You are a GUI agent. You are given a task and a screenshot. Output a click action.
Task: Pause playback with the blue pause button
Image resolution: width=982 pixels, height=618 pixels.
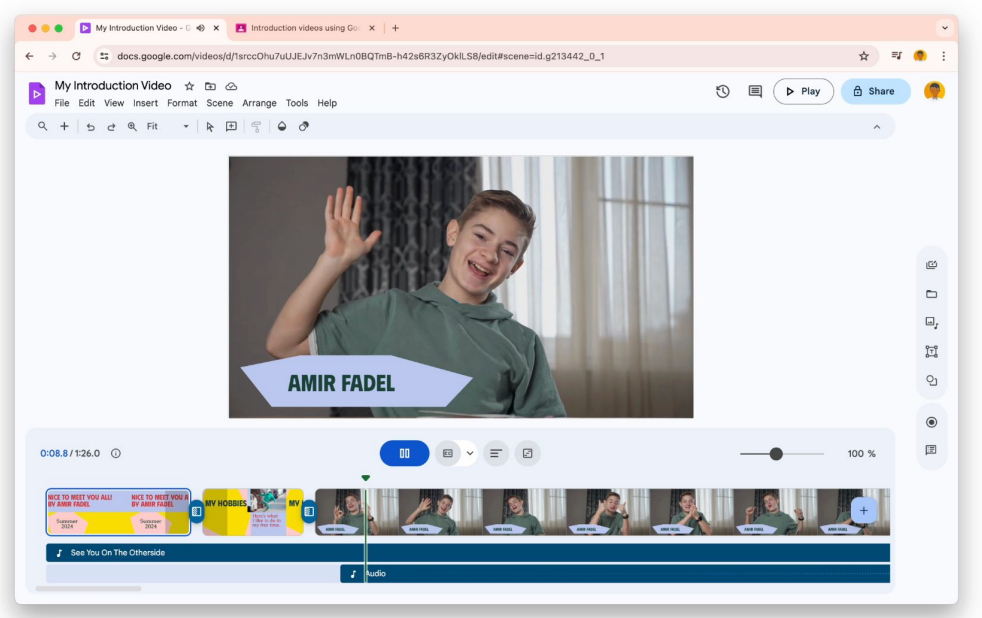pos(404,453)
